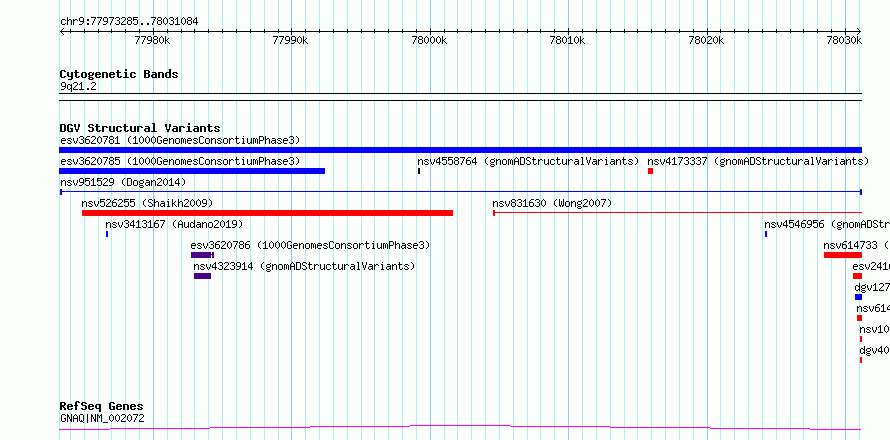Image resolution: width=890 pixels, height=440 pixels.
Task: Click the DGV Structural Variants track title
Action: click(140, 128)
